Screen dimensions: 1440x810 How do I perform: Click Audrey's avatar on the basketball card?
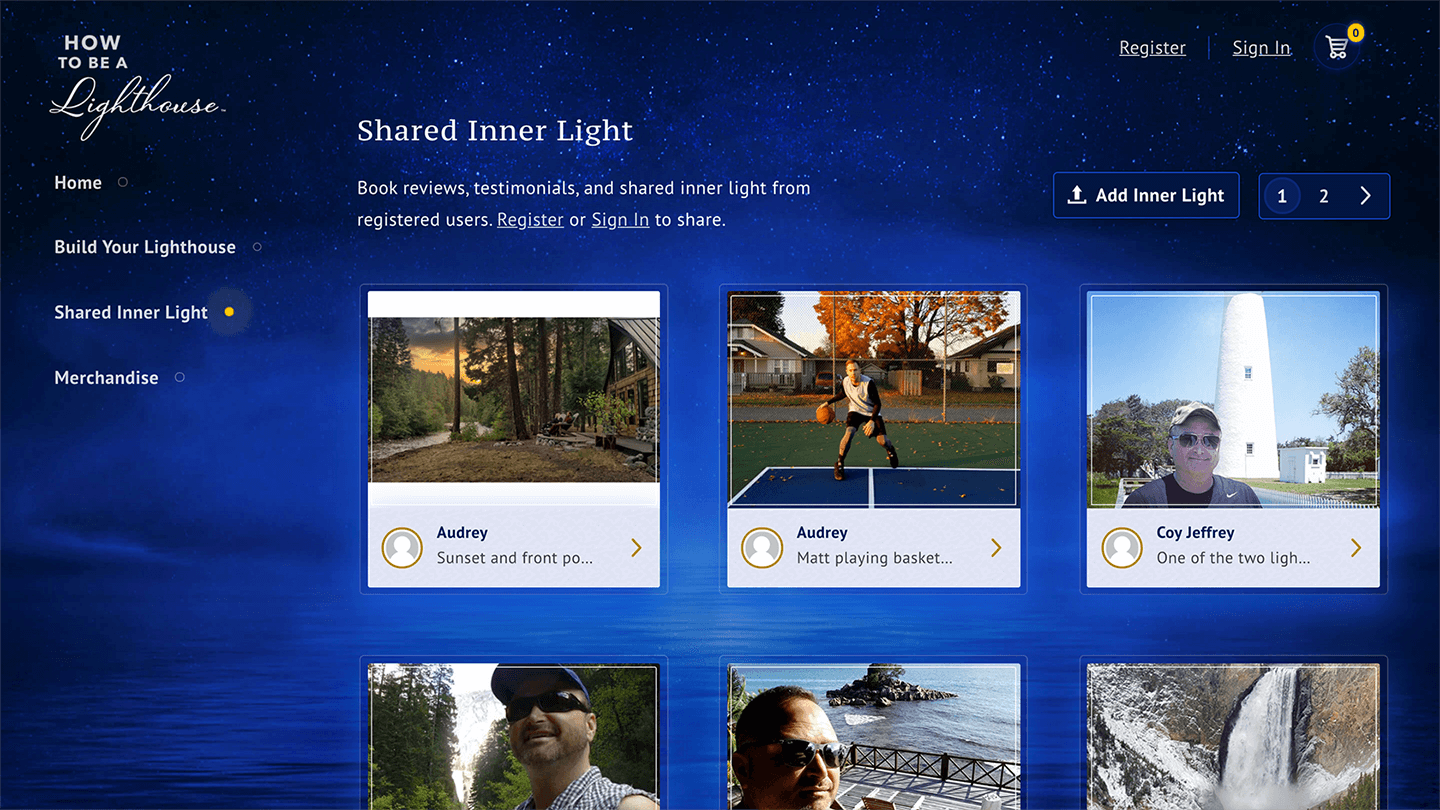(x=762, y=548)
